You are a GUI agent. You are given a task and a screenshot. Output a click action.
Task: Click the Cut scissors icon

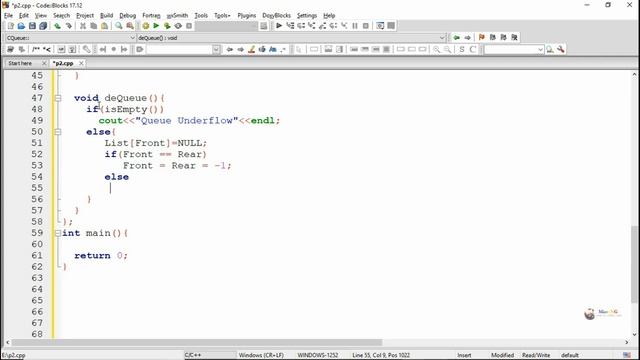point(83,26)
